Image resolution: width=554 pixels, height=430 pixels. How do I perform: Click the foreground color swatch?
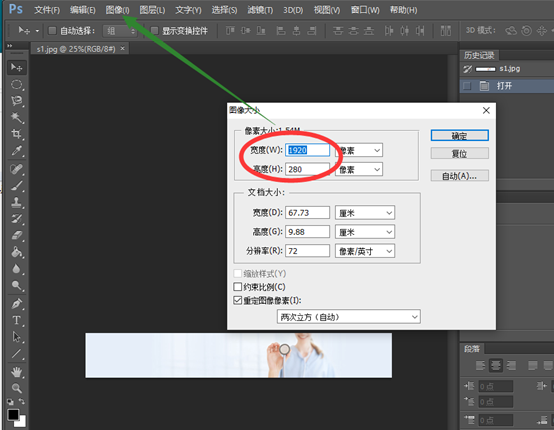pos(13,414)
